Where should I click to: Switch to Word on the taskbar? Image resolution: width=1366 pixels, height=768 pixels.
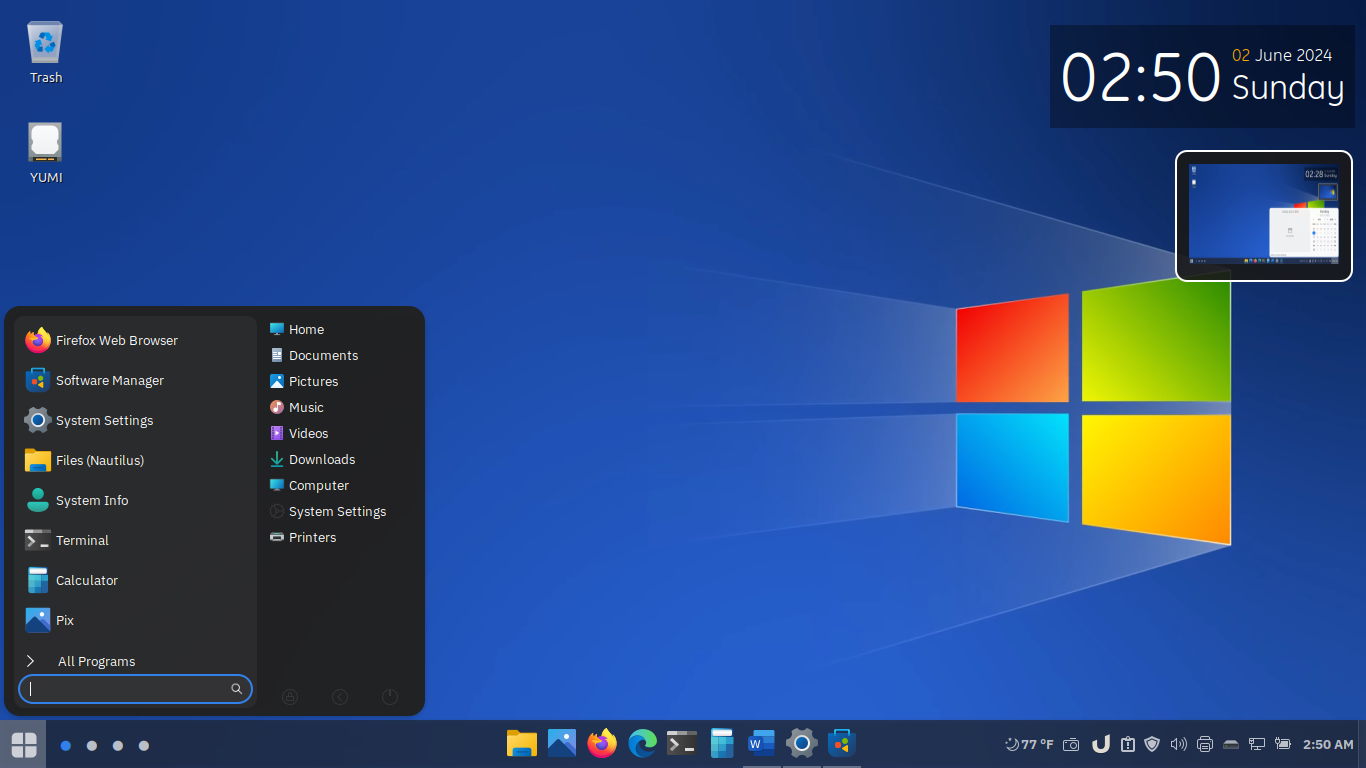point(762,744)
